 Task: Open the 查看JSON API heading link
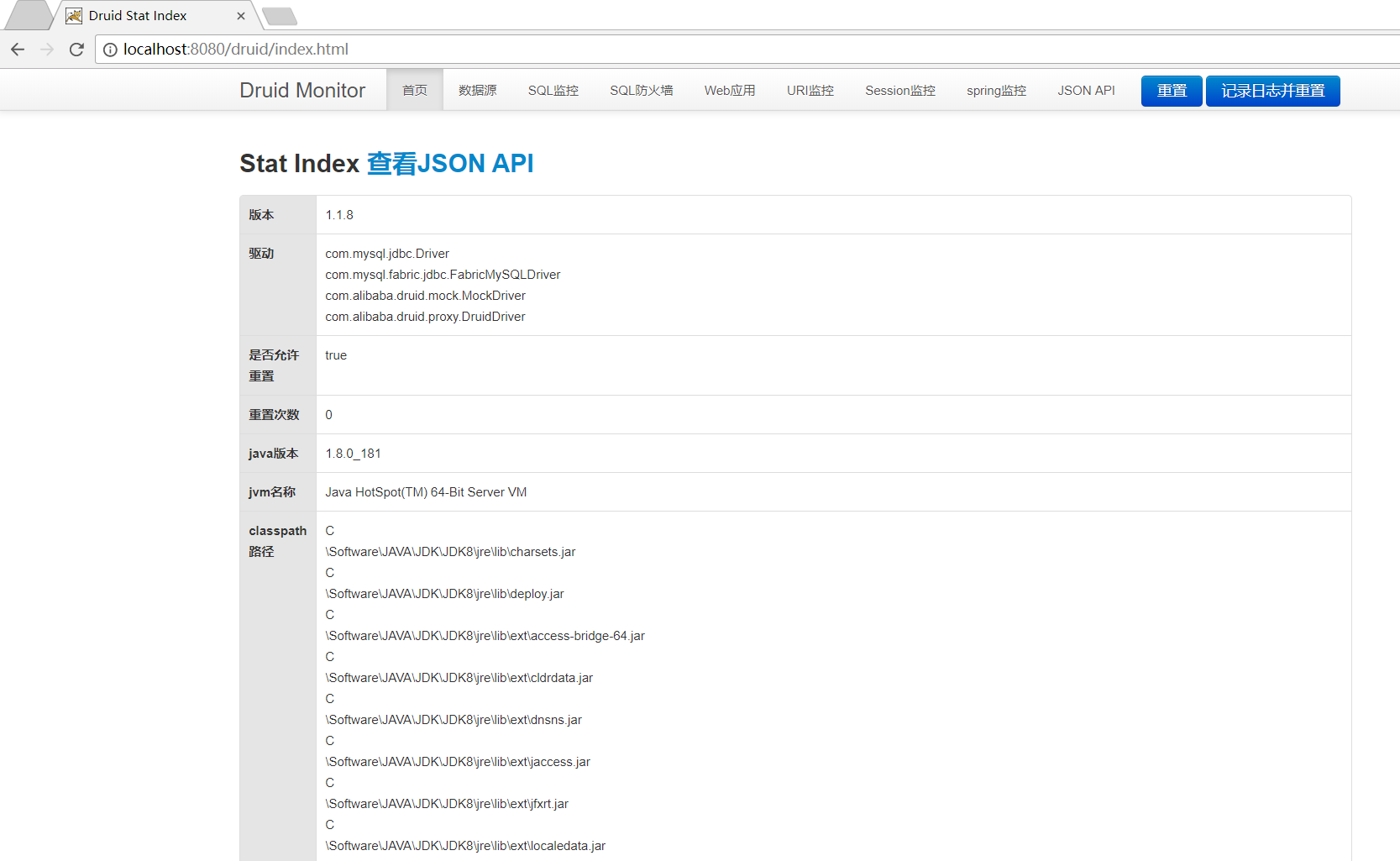point(450,163)
